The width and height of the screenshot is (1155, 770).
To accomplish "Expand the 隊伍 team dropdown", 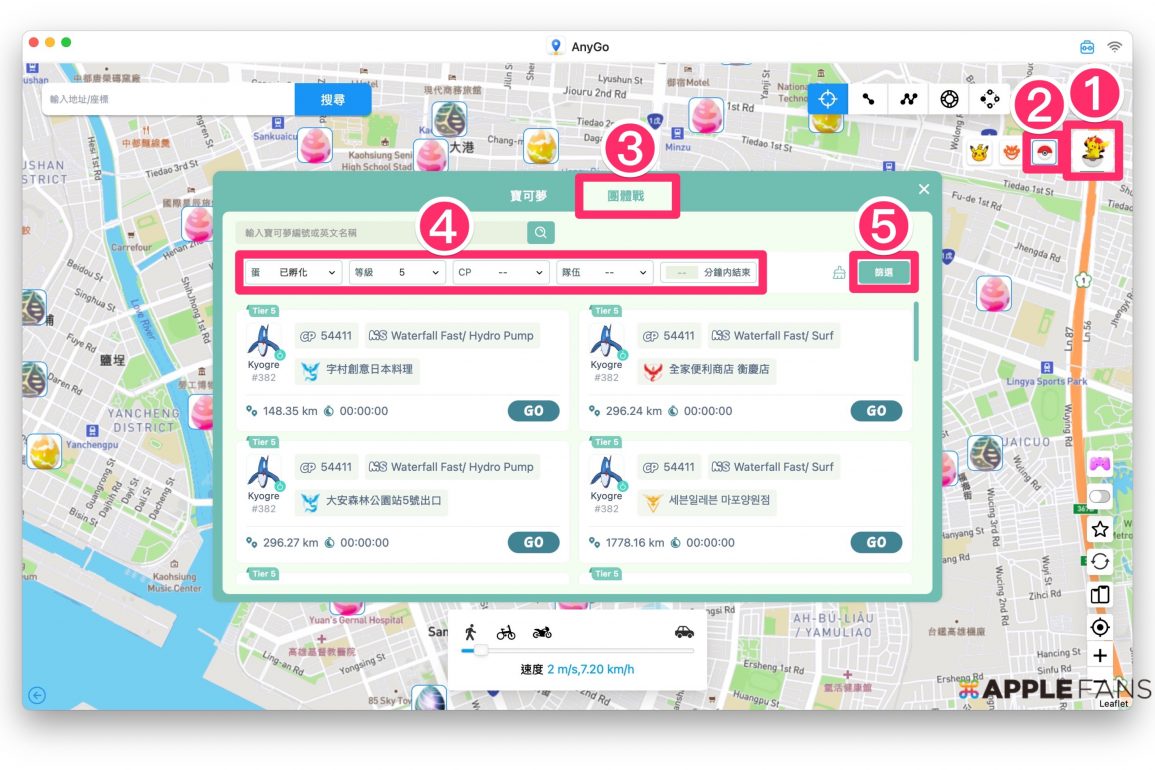I will click(604, 272).
